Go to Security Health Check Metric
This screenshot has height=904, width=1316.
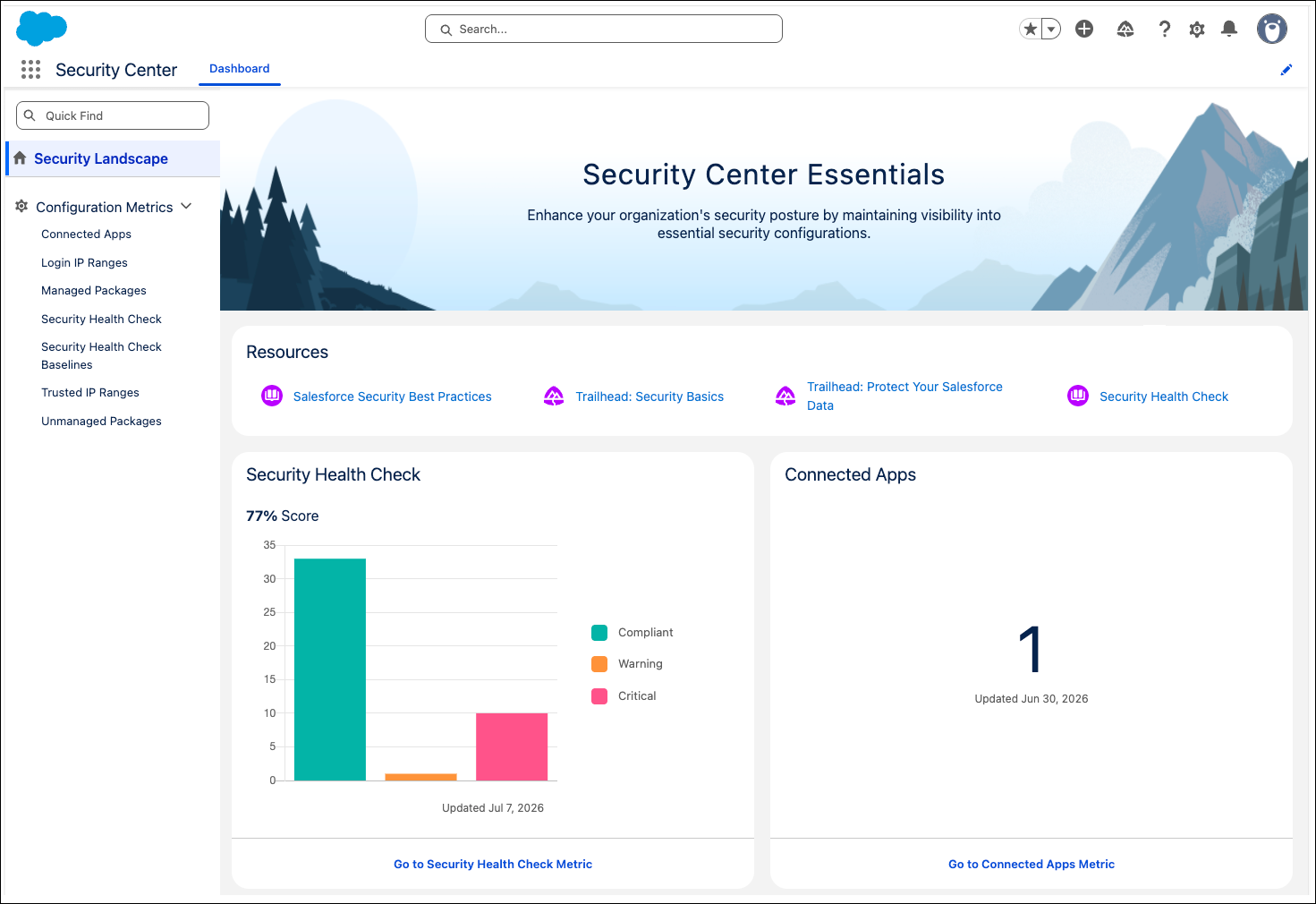coord(493,864)
